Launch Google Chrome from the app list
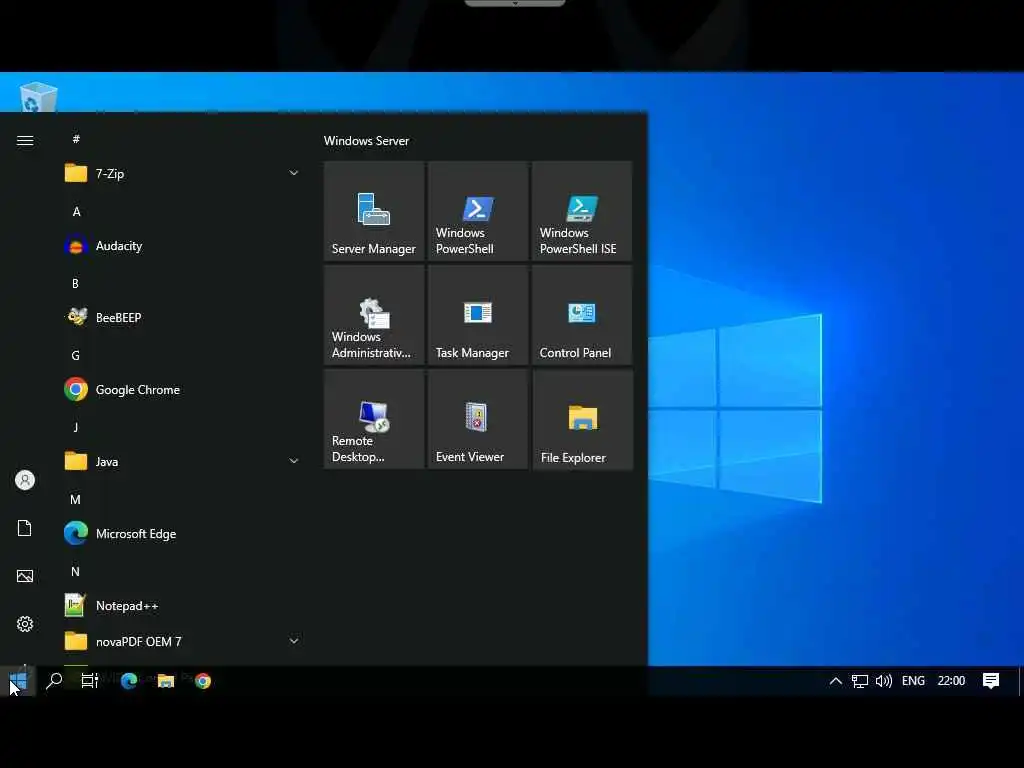1024x768 pixels. (x=184, y=390)
